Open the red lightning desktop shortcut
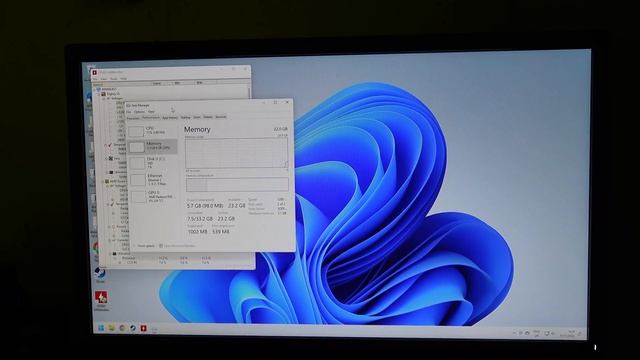The image size is (640, 360). [101, 300]
